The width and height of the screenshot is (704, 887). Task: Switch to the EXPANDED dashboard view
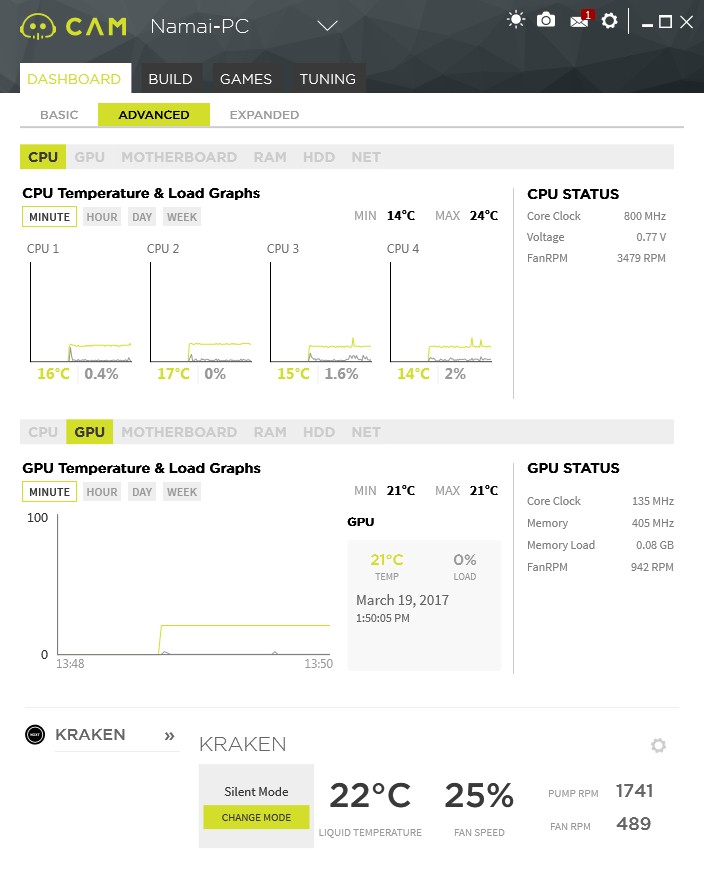click(264, 115)
